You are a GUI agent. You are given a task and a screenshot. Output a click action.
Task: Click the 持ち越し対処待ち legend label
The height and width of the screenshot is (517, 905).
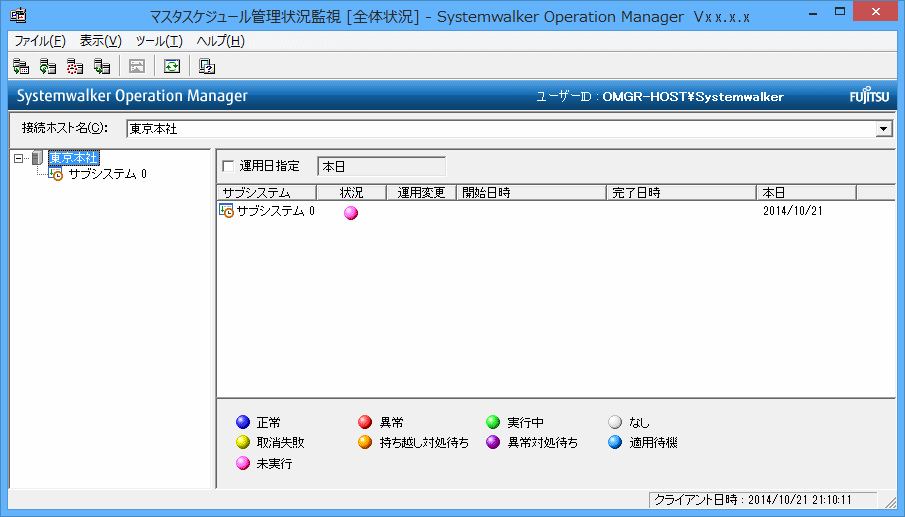pos(424,443)
